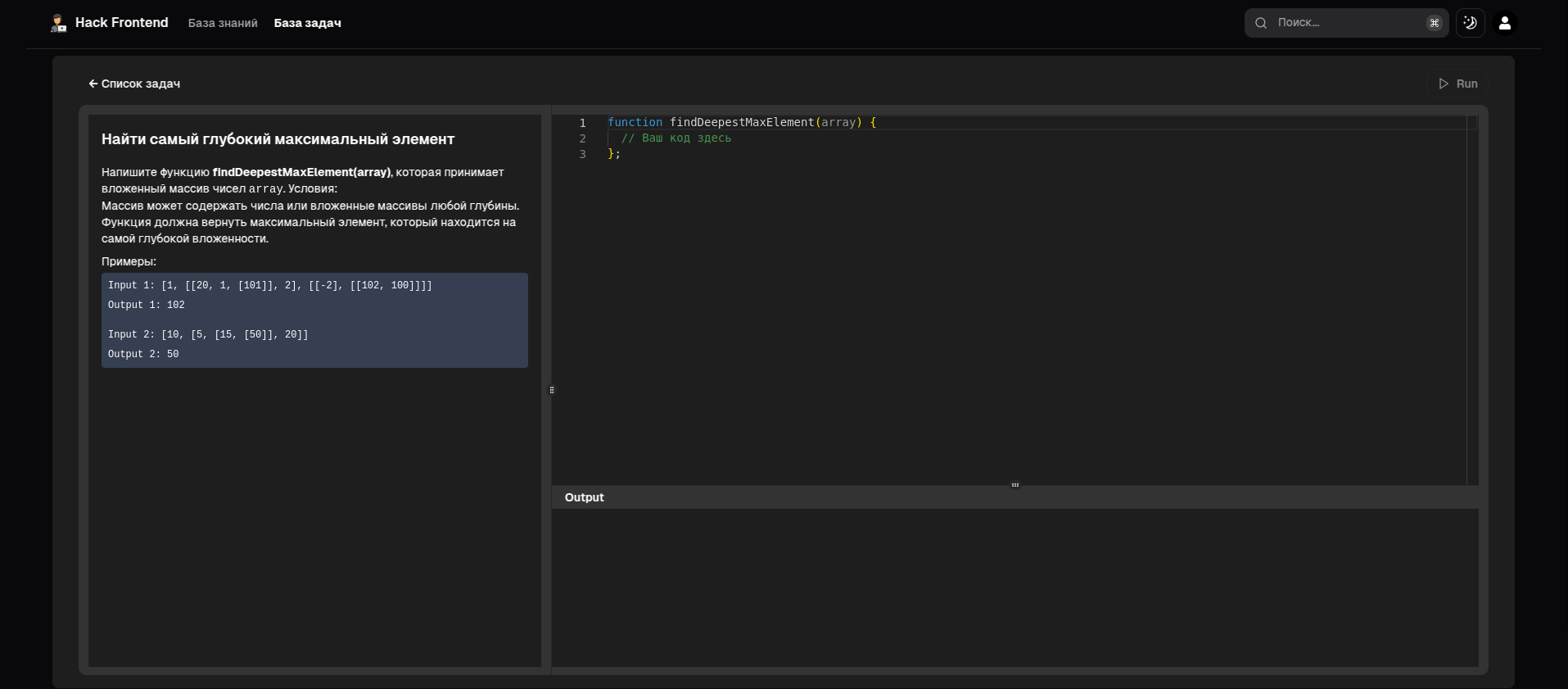This screenshot has height=689, width=1568.
Task: Toggle the dark/light theme
Action: tap(1471, 23)
